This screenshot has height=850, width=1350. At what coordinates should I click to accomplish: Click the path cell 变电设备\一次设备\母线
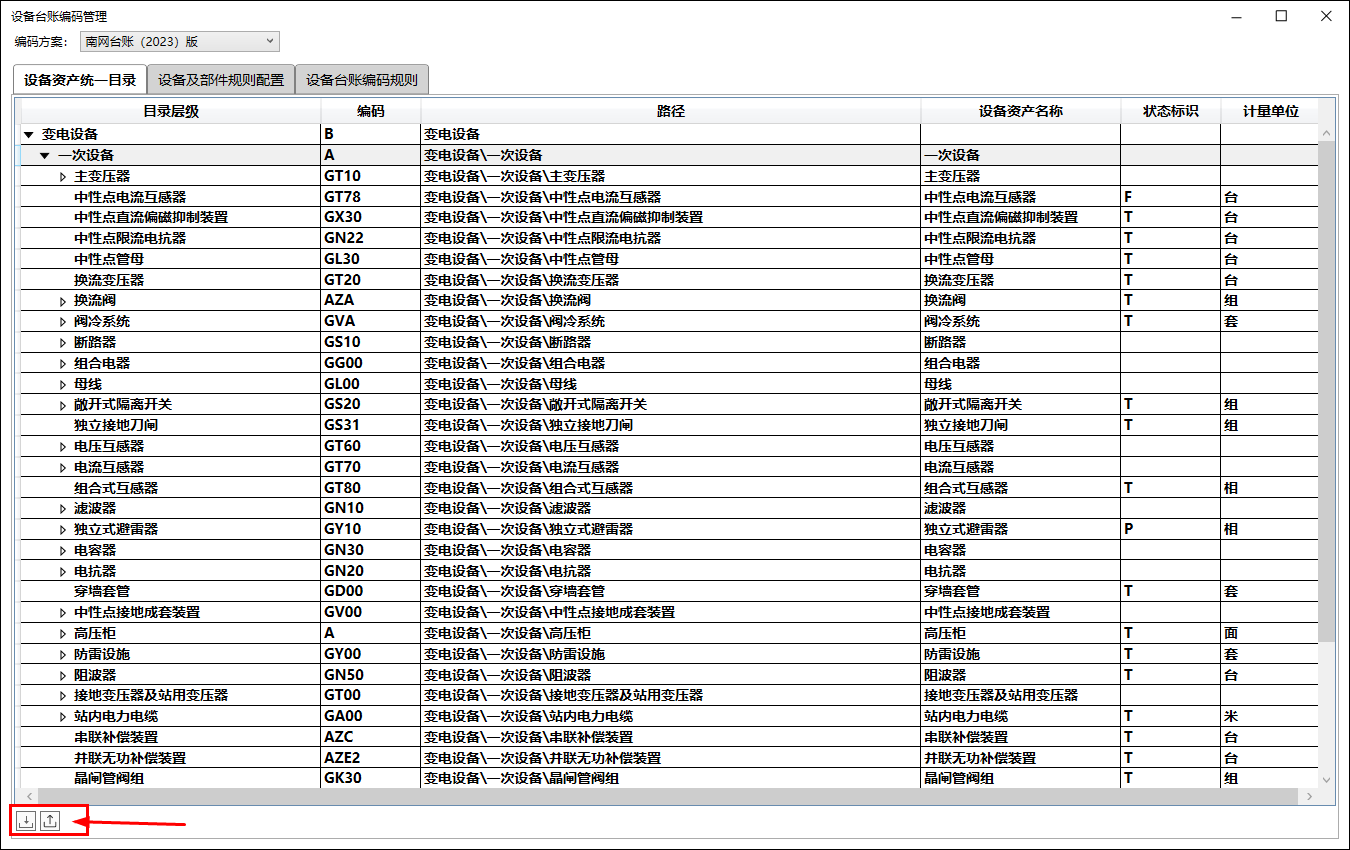coord(671,384)
